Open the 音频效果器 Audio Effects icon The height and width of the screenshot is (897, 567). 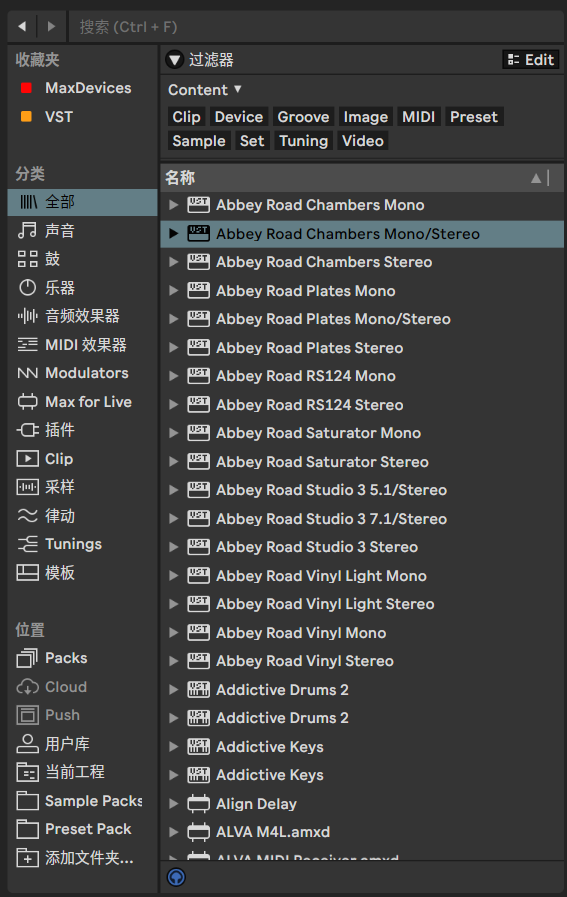(27, 316)
